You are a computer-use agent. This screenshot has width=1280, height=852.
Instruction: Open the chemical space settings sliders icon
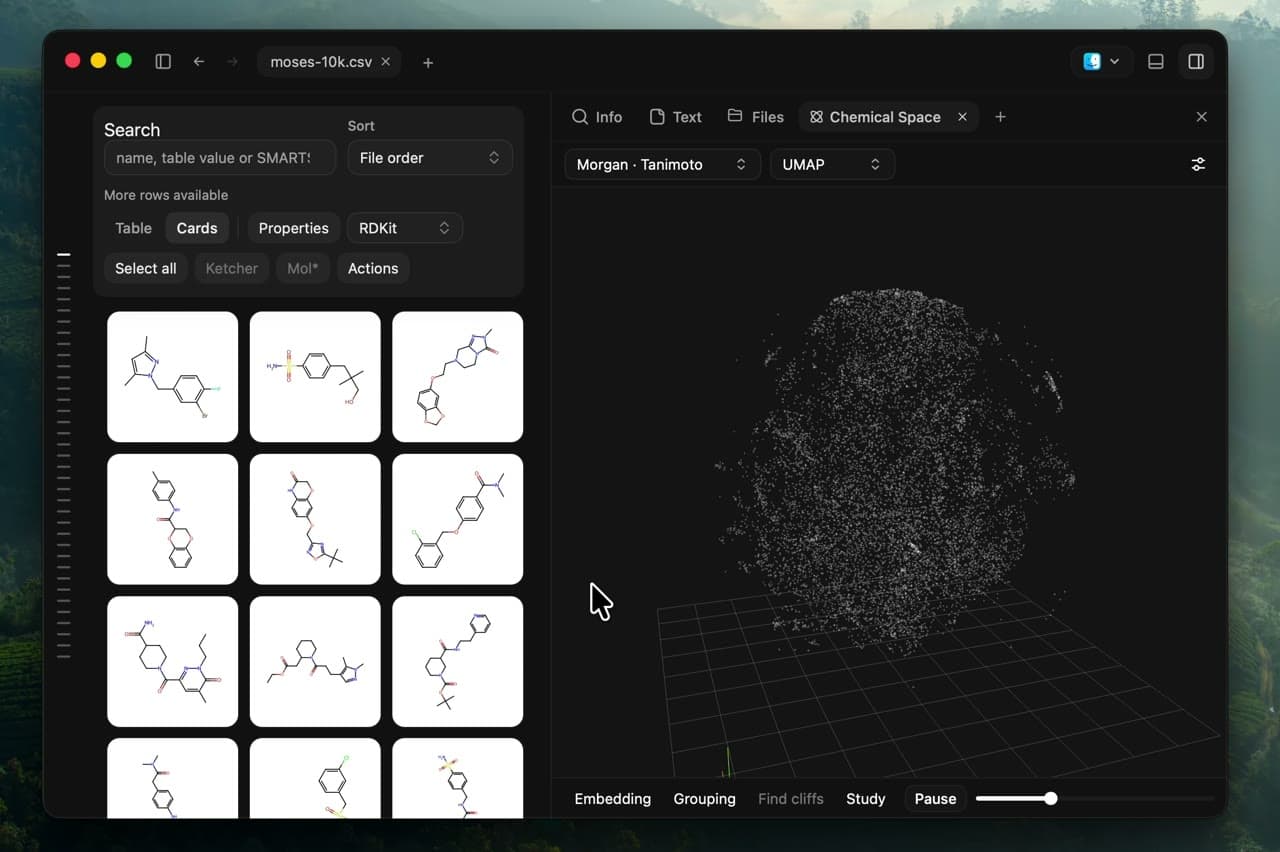(x=1198, y=164)
